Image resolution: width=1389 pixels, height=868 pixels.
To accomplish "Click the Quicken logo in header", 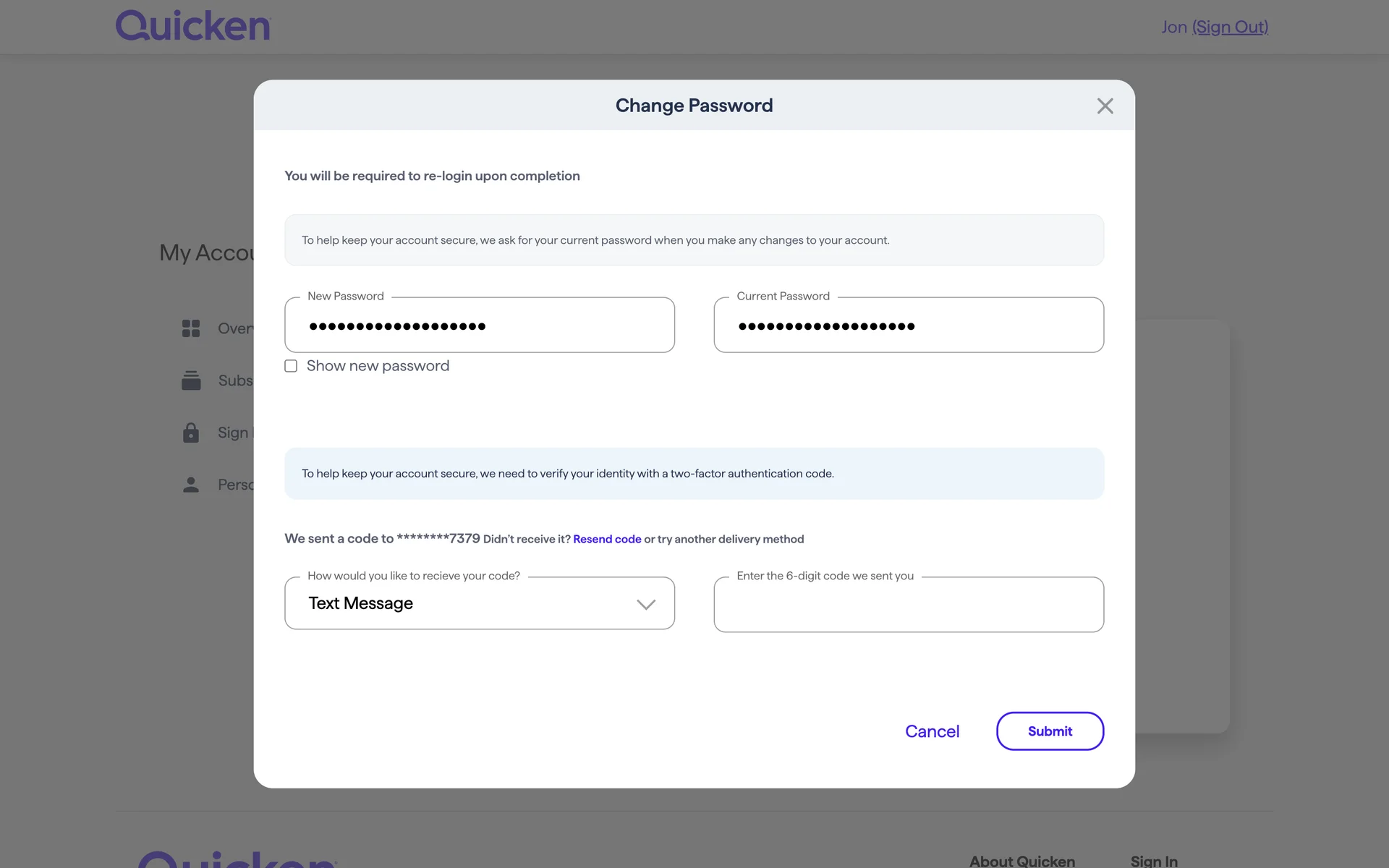I will pos(193,26).
